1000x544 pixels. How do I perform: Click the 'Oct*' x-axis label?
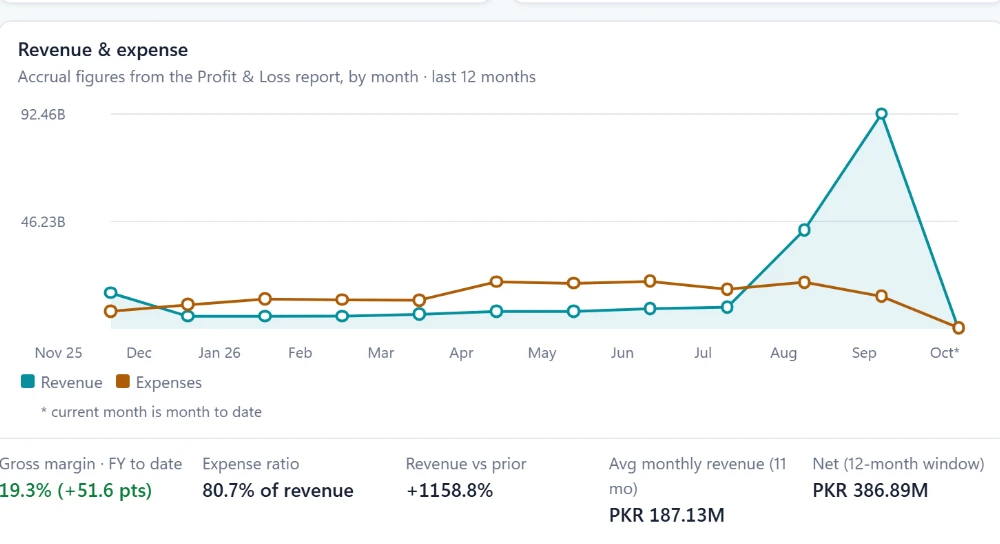coord(945,353)
